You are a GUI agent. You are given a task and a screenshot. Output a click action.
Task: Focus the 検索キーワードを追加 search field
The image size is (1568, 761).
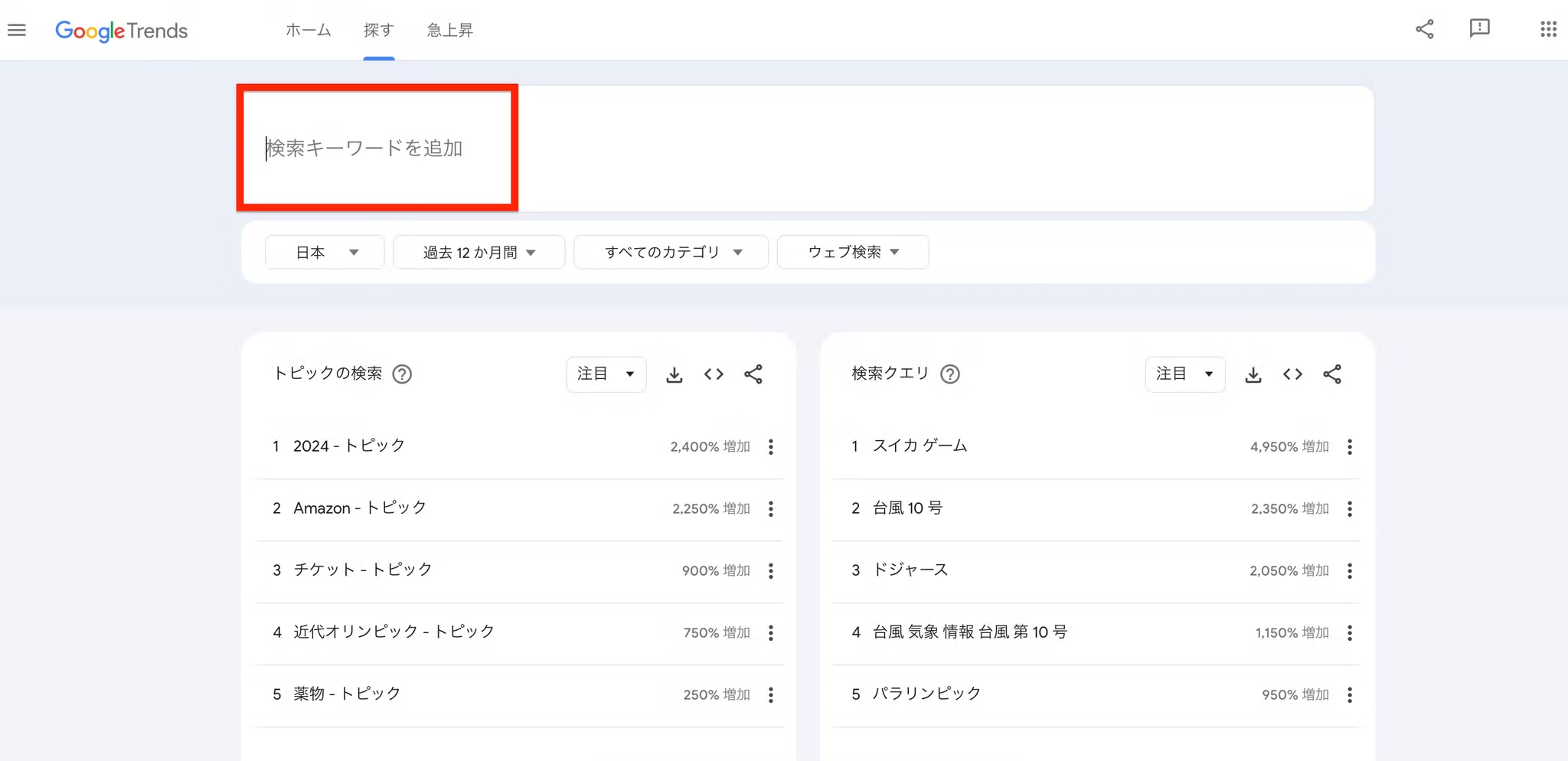pos(377,148)
